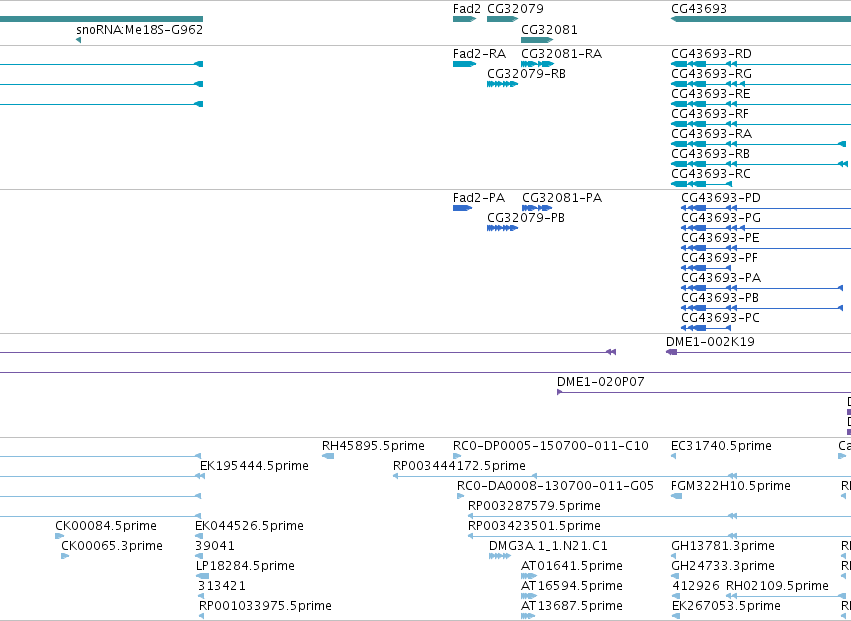The height and width of the screenshot is (621, 851).
Task: Open EST label RP003287579.5prime
Action: click(534, 506)
